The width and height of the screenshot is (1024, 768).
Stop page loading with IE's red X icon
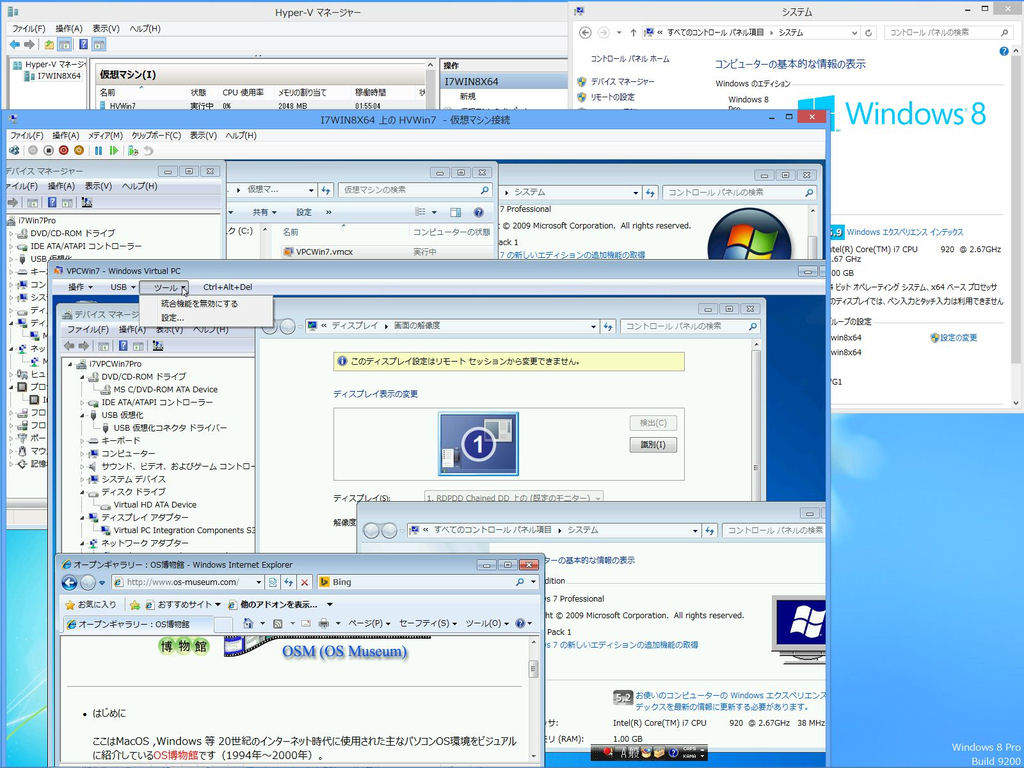(x=304, y=582)
